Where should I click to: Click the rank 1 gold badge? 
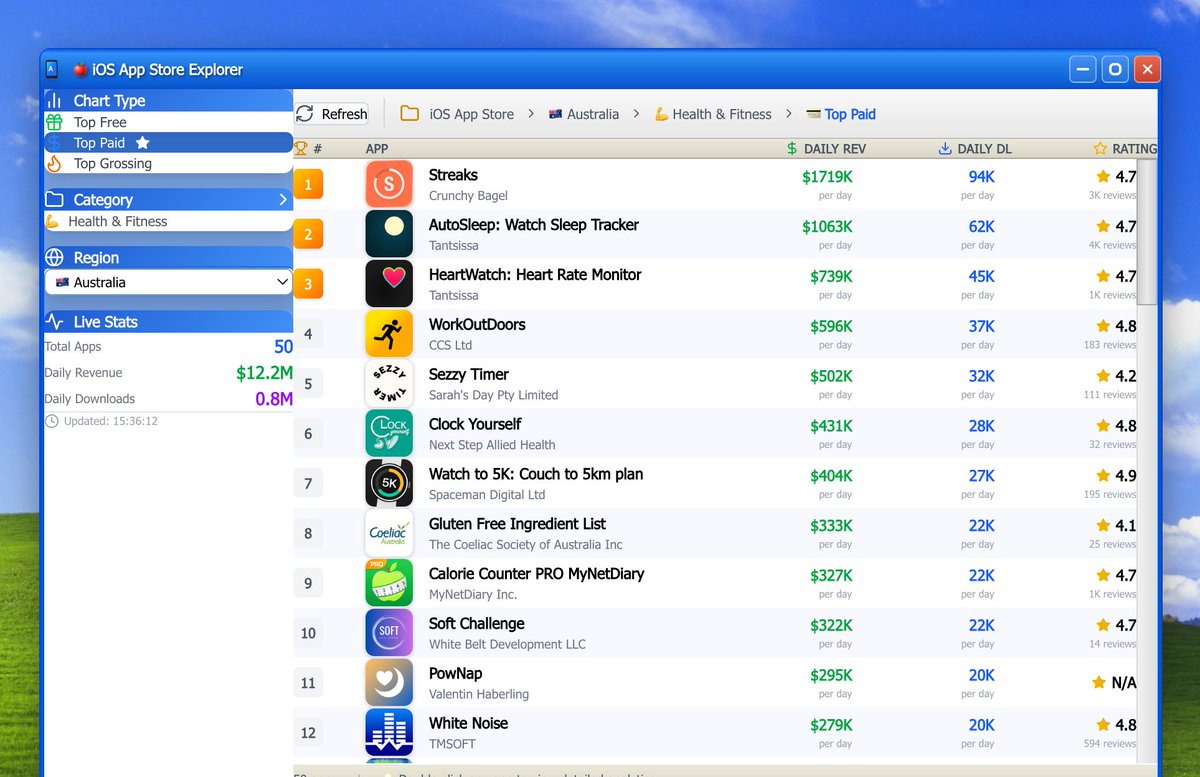click(x=308, y=184)
